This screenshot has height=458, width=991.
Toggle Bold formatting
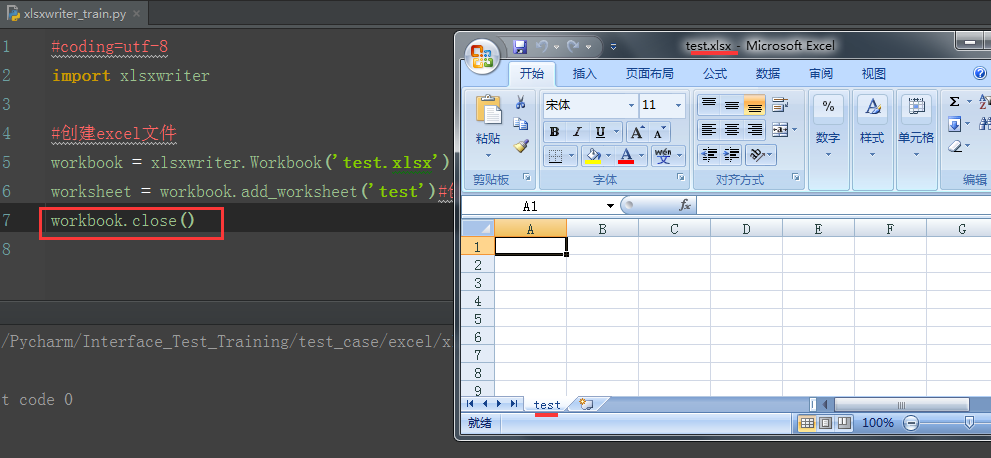tap(554, 132)
